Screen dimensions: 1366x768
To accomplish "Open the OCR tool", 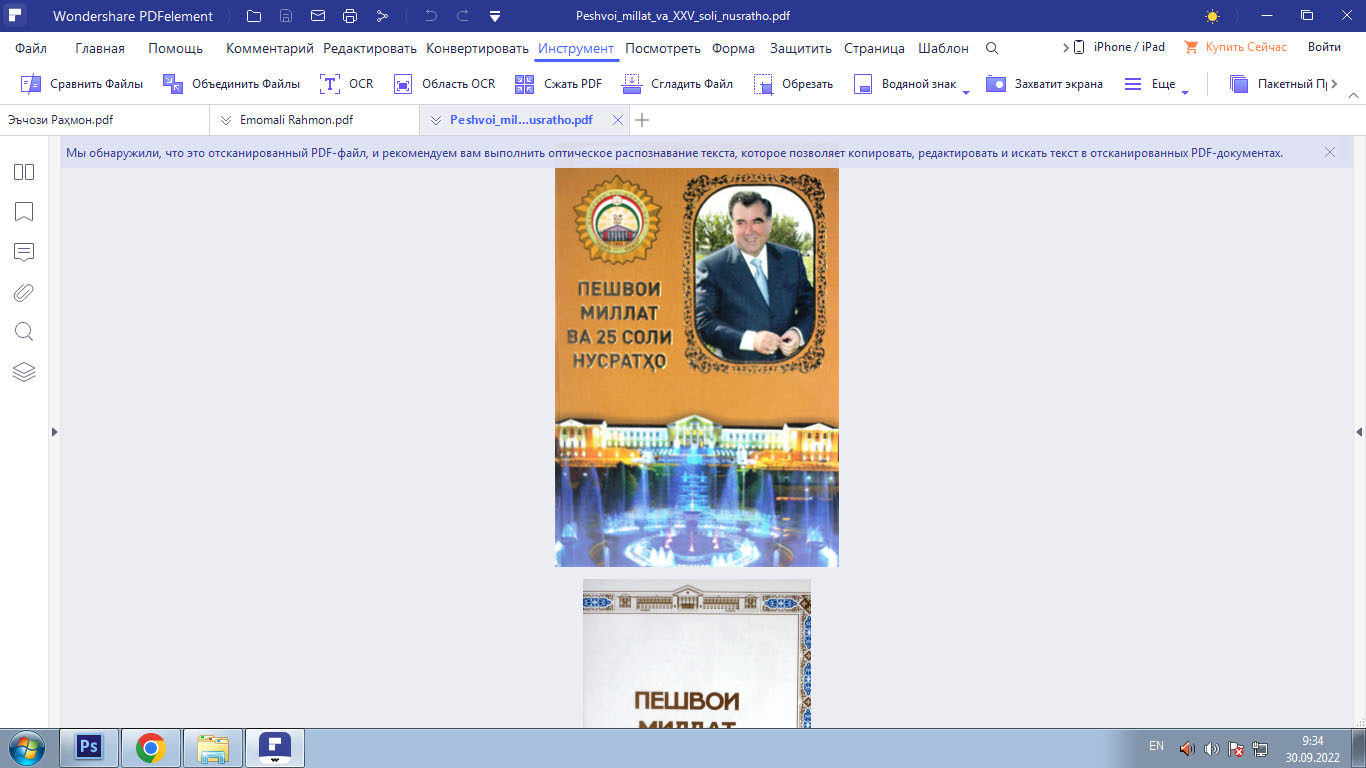I will pyautogui.click(x=346, y=84).
